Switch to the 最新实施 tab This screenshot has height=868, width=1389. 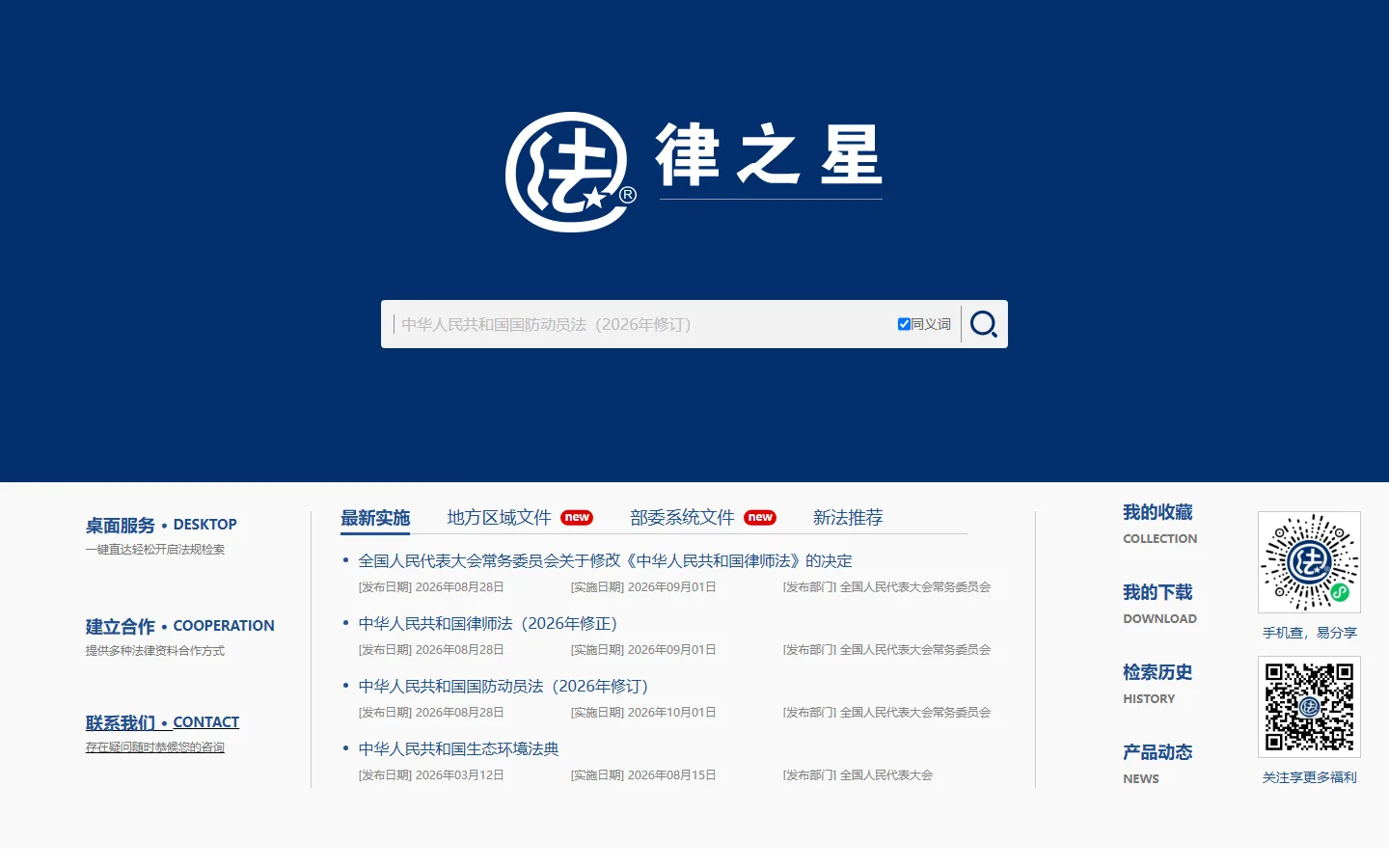point(375,518)
